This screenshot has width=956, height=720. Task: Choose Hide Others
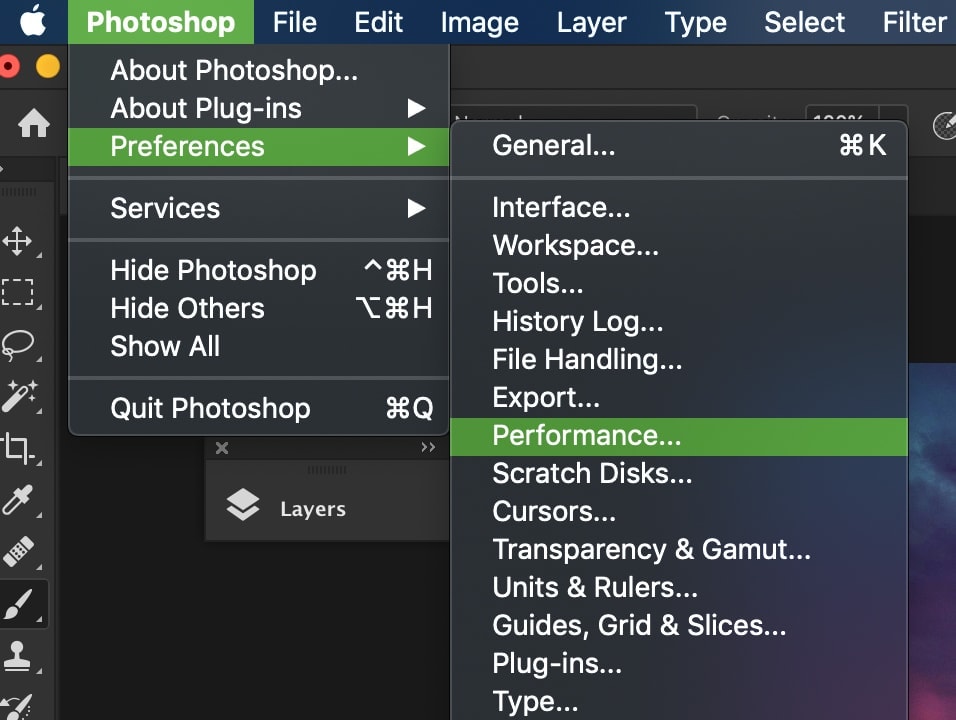[259, 308]
